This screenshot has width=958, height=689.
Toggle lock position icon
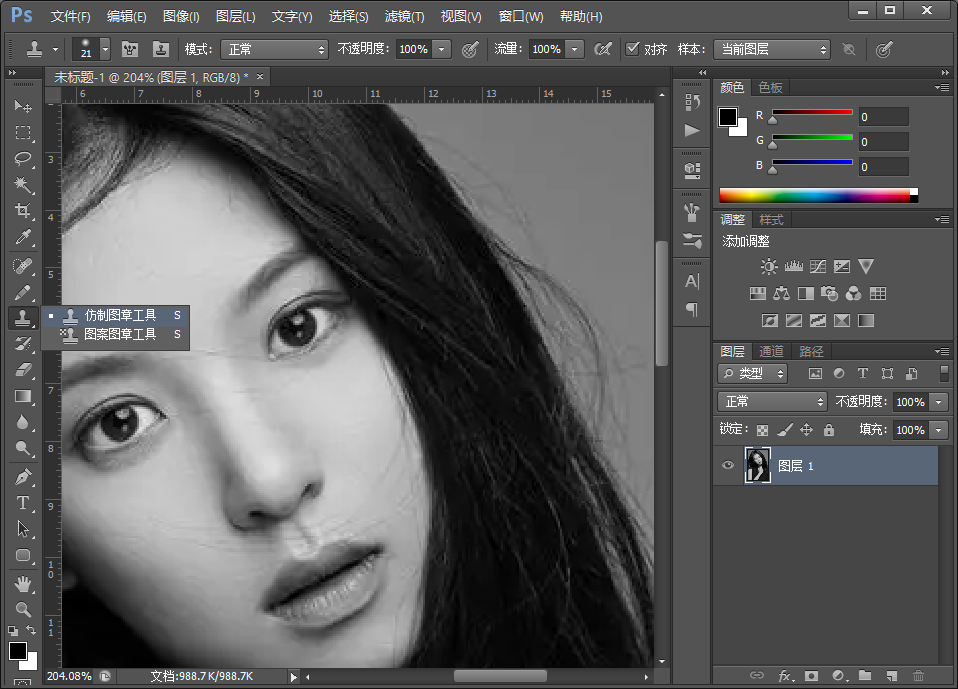click(806, 430)
